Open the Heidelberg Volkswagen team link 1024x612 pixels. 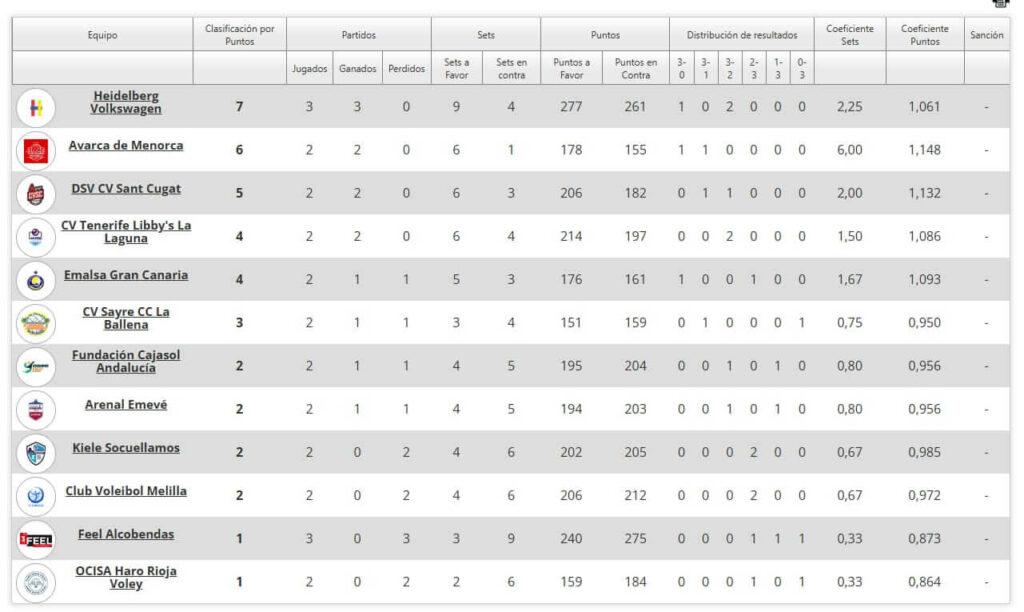126,102
